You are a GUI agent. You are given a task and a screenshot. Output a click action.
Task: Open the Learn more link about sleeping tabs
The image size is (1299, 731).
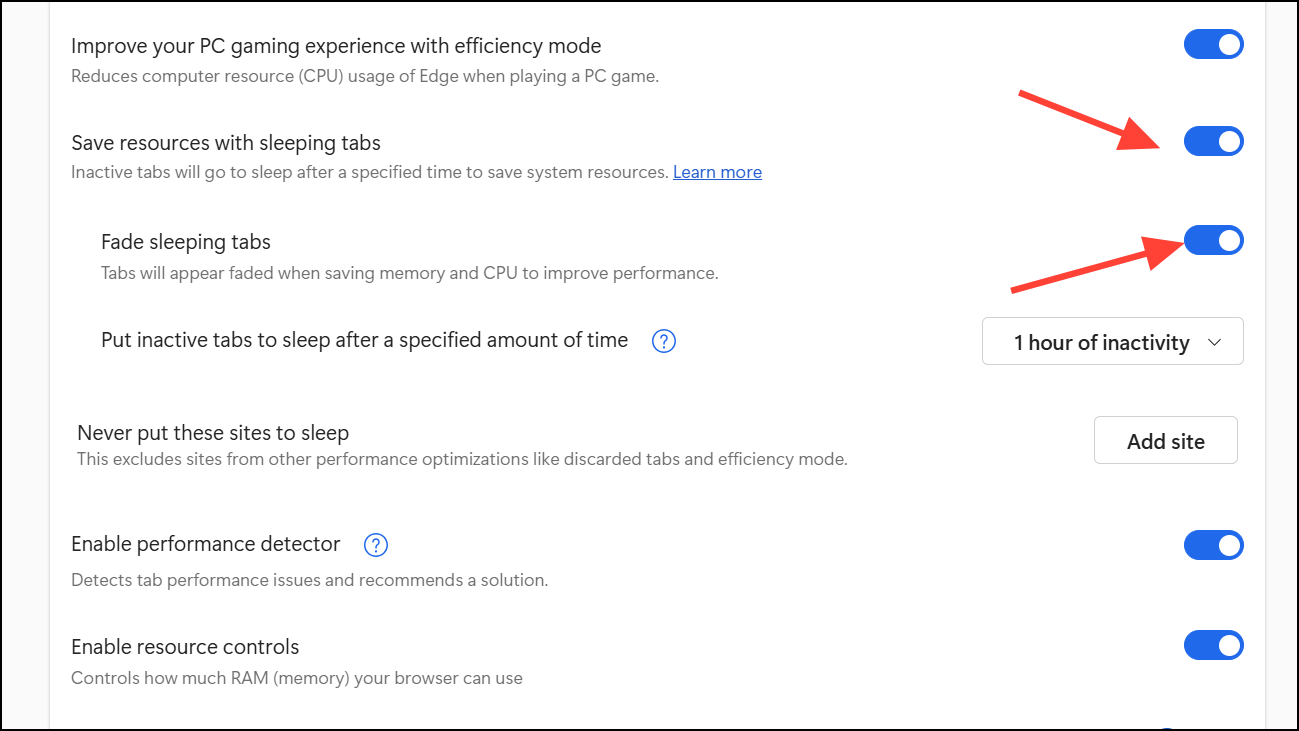[717, 172]
